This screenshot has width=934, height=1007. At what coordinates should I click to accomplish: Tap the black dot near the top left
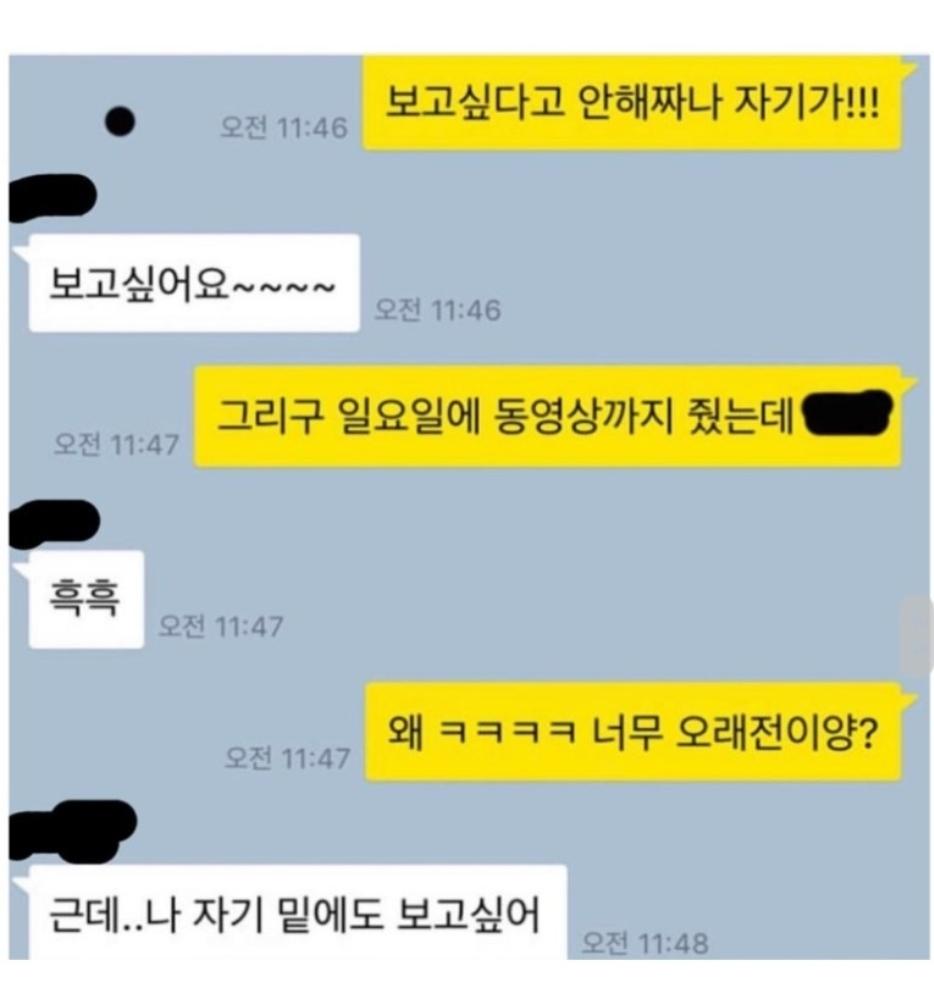(119, 121)
